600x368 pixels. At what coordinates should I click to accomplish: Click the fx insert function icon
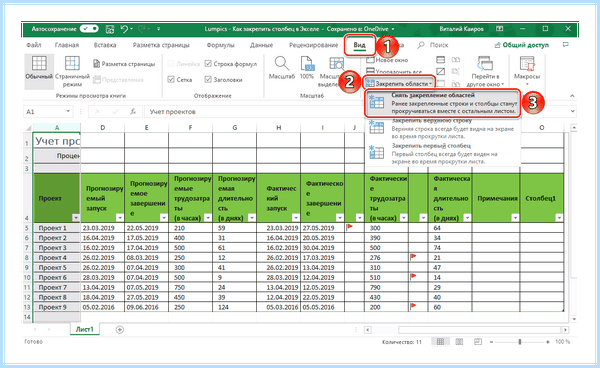click(133, 112)
